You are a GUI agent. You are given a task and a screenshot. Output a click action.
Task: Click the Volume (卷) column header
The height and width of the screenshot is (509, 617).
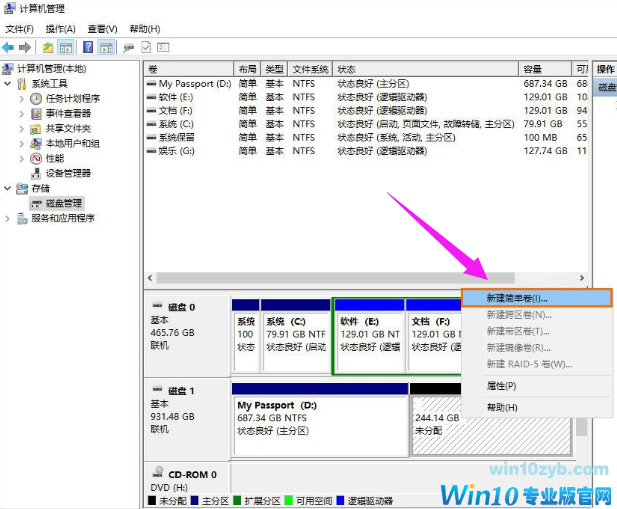[x=189, y=69]
